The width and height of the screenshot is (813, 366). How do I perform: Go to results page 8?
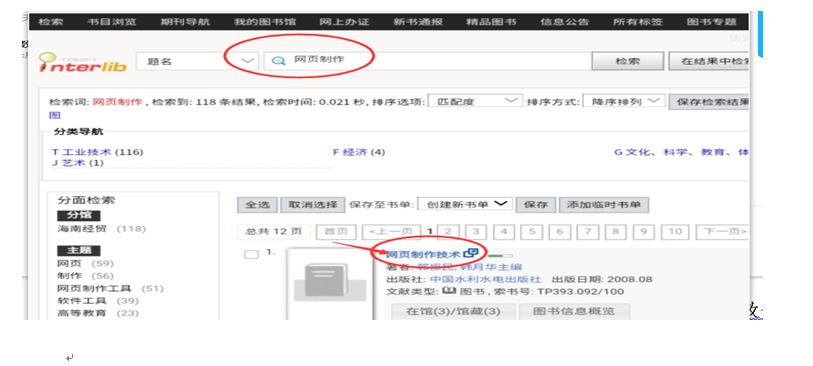(x=616, y=231)
